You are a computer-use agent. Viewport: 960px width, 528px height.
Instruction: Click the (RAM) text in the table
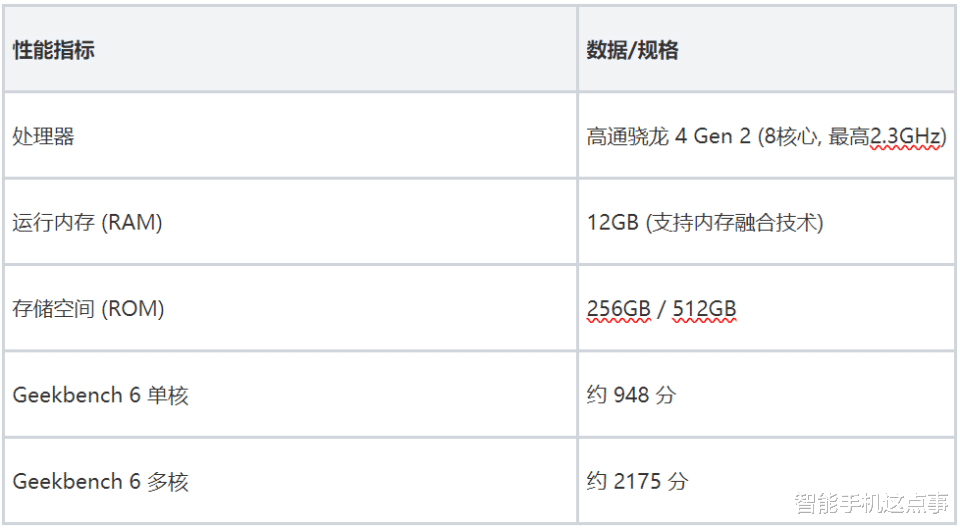point(132,222)
